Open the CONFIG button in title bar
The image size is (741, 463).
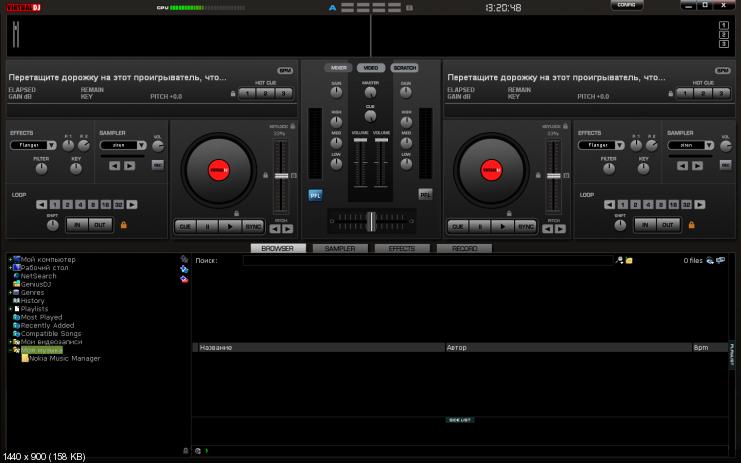626,5
